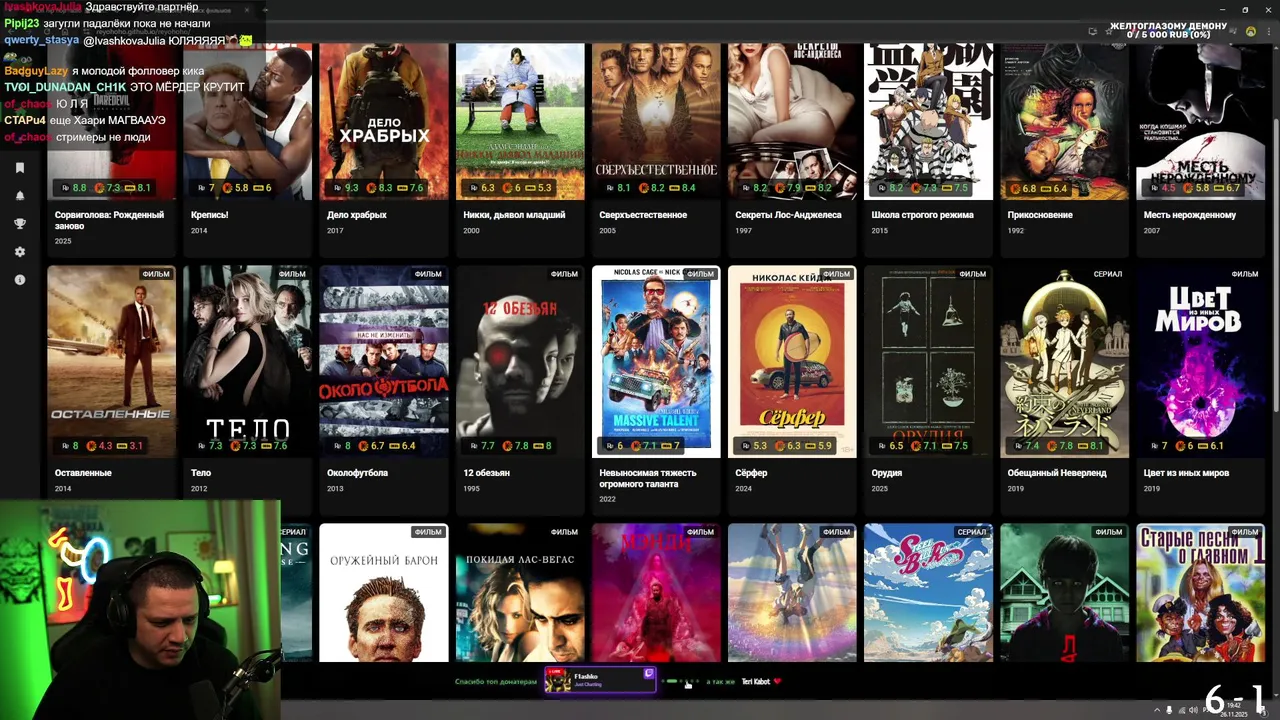The height and width of the screenshot is (720, 1280).
Task: Click the Тело title text below poster
Action: pyautogui.click(x=201, y=473)
